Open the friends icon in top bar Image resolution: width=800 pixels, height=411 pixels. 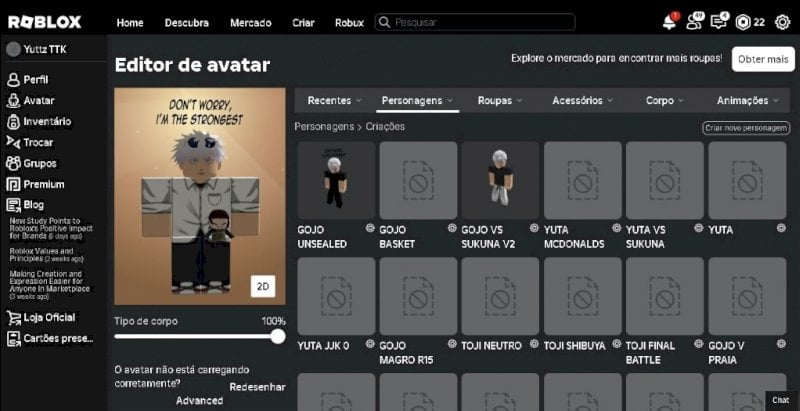point(694,22)
